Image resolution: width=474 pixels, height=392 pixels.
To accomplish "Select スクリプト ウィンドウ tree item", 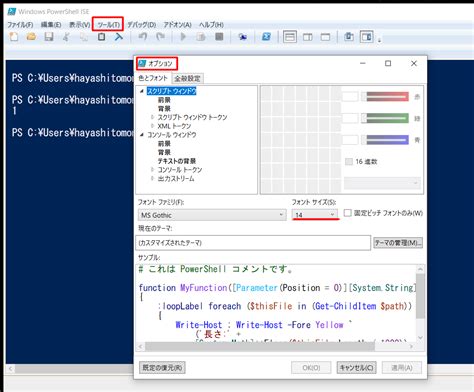I will point(172,91).
